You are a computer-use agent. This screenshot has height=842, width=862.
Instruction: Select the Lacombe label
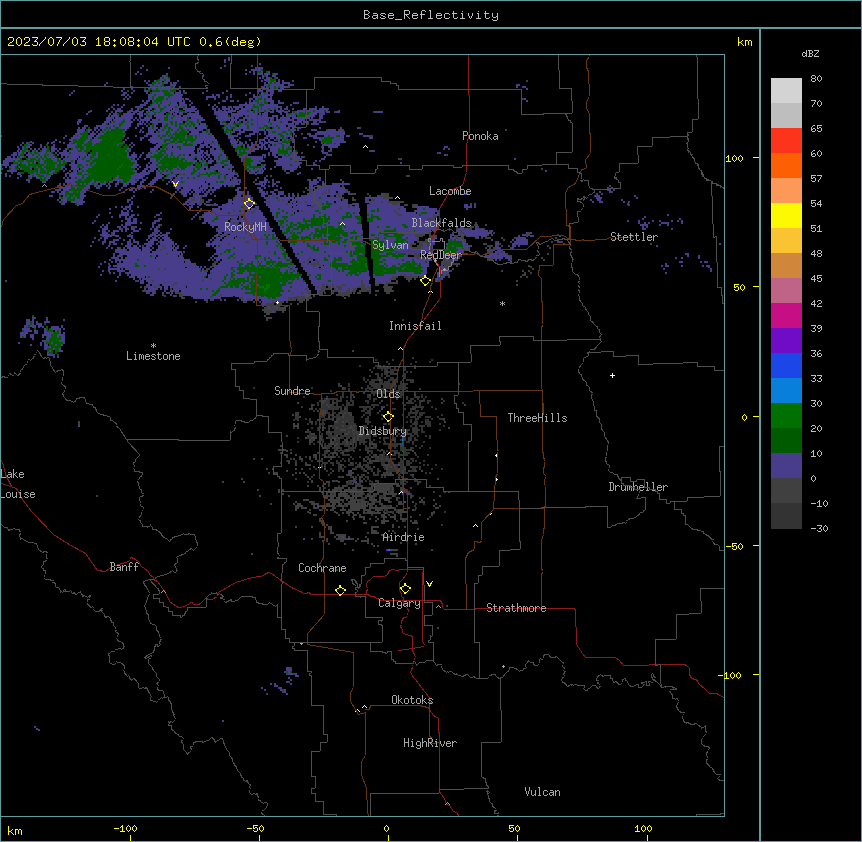click(x=450, y=191)
